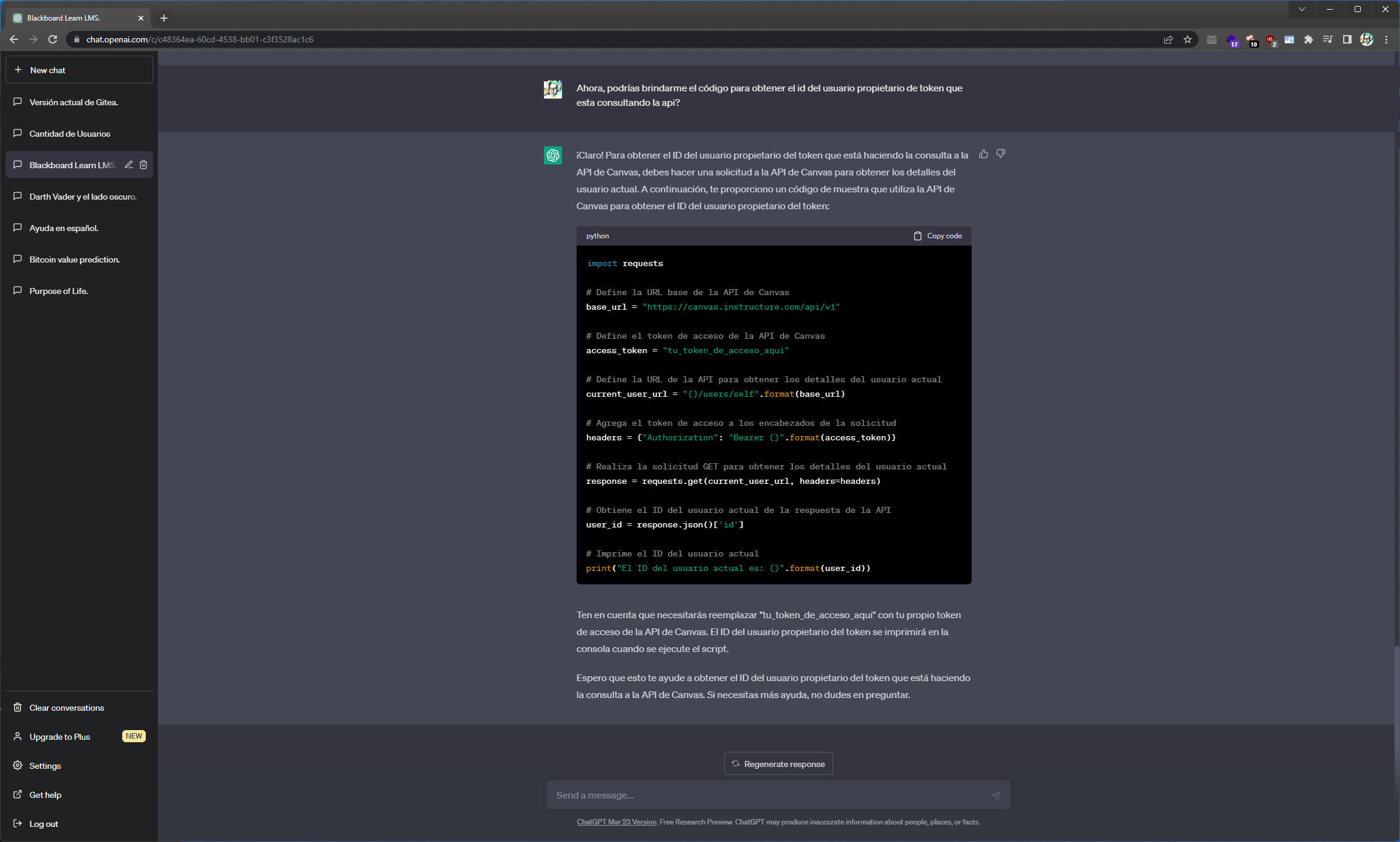Click the send message paper plane icon
The image size is (1400, 842).
coord(995,795)
